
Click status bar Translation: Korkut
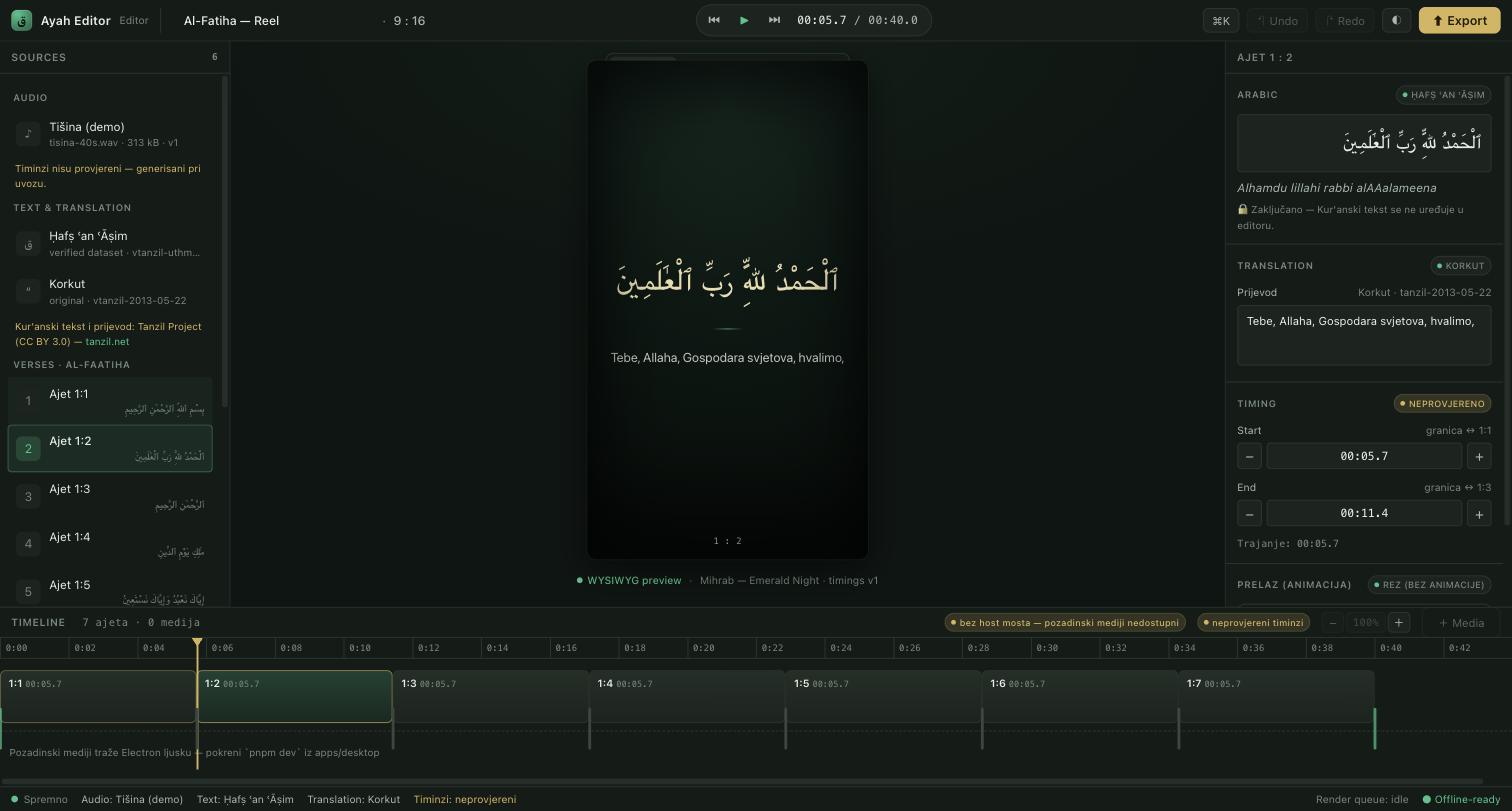[x=353, y=799]
